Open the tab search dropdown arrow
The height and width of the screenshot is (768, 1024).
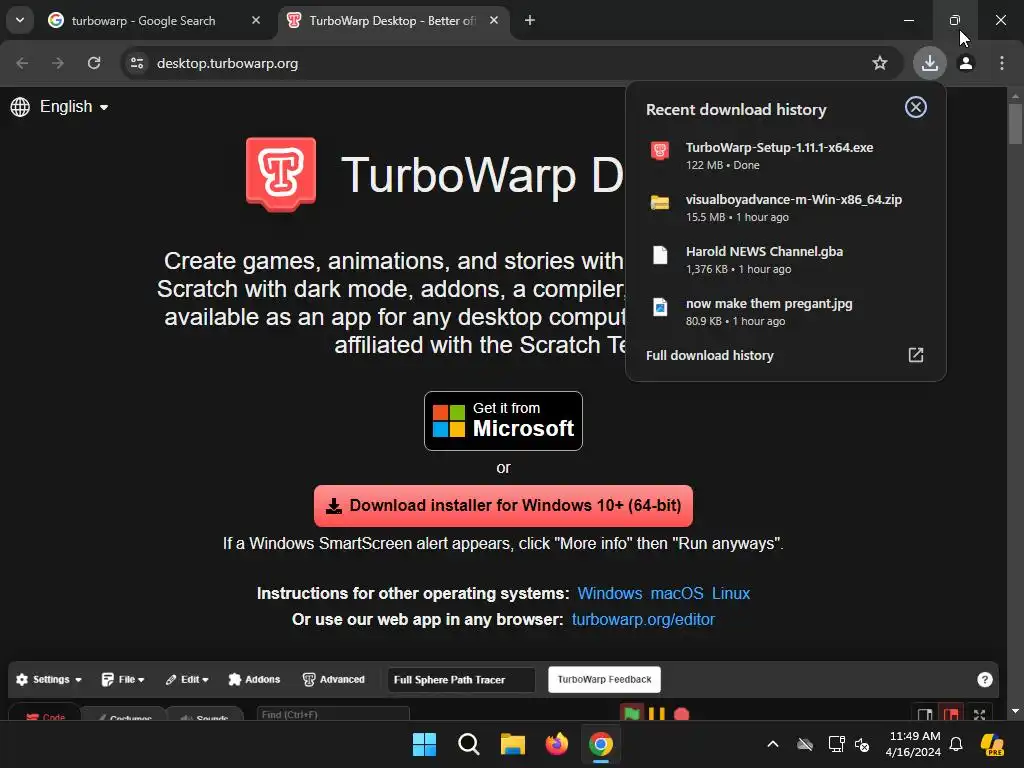click(20, 20)
